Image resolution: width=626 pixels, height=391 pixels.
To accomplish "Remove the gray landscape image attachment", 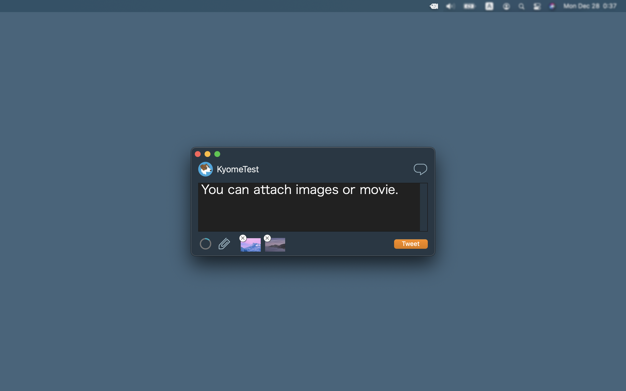I will click(267, 238).
